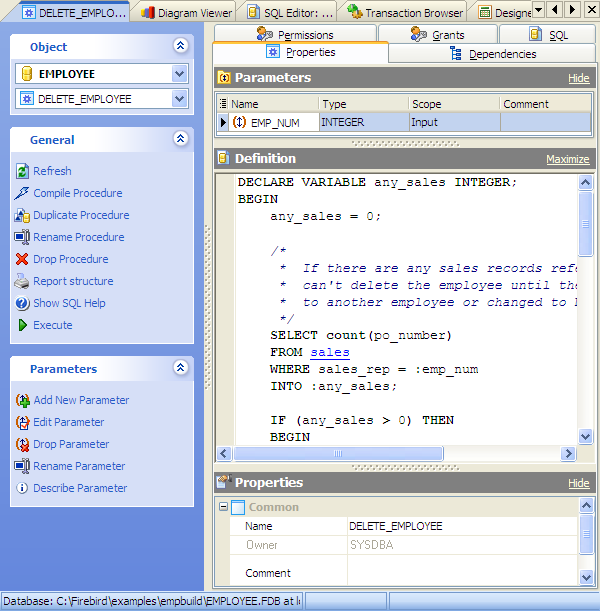
Task: Click the Show SQL Help question icon
Action: tap(22, 303)
